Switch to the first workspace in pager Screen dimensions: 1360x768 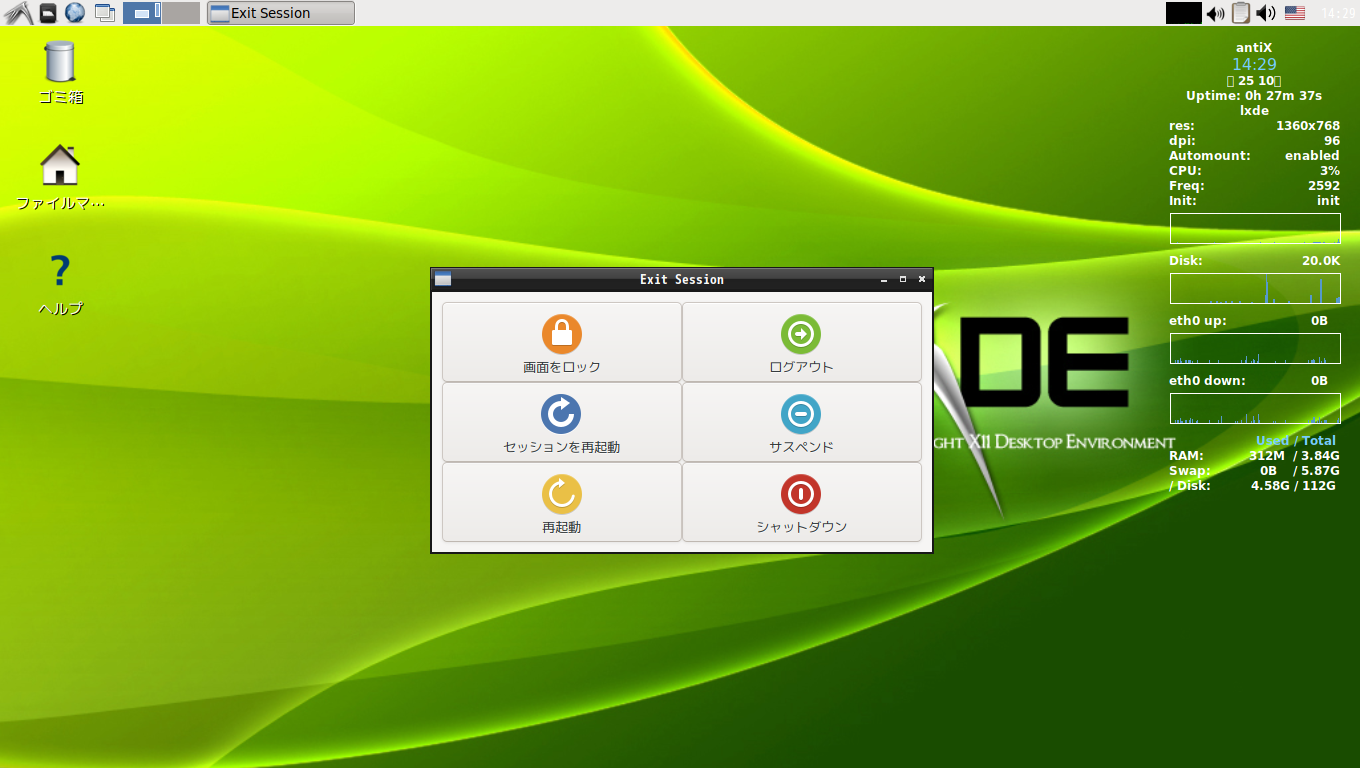[x=142, y=13]
